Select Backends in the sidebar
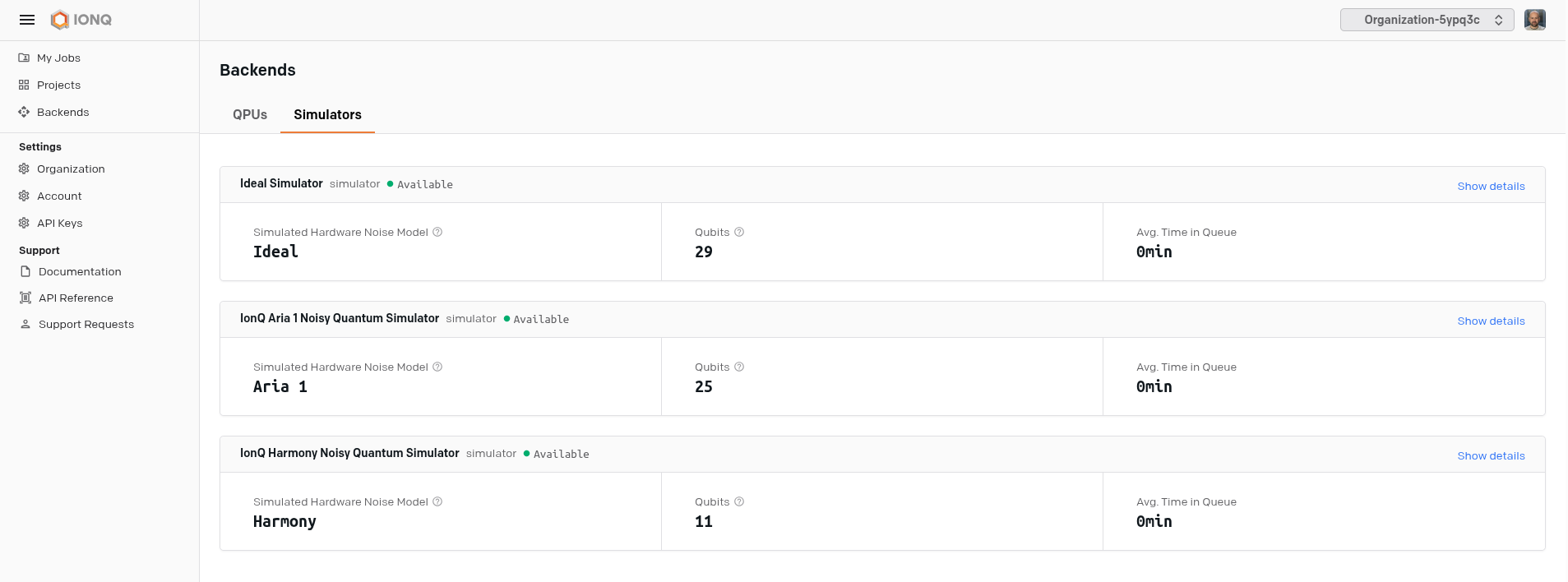Viewport: 1568px width, 582px height. [62, 112]
